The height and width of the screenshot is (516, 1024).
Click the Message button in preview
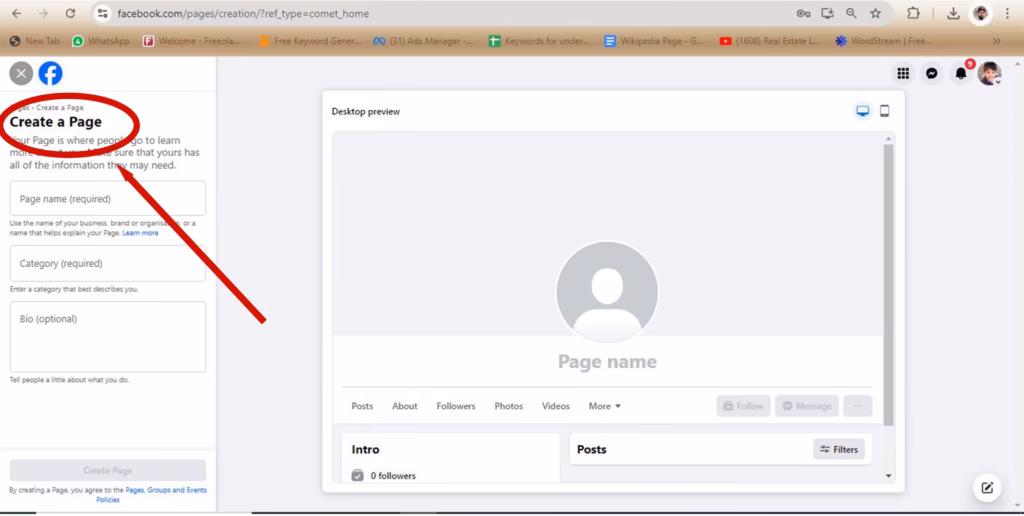807,406
